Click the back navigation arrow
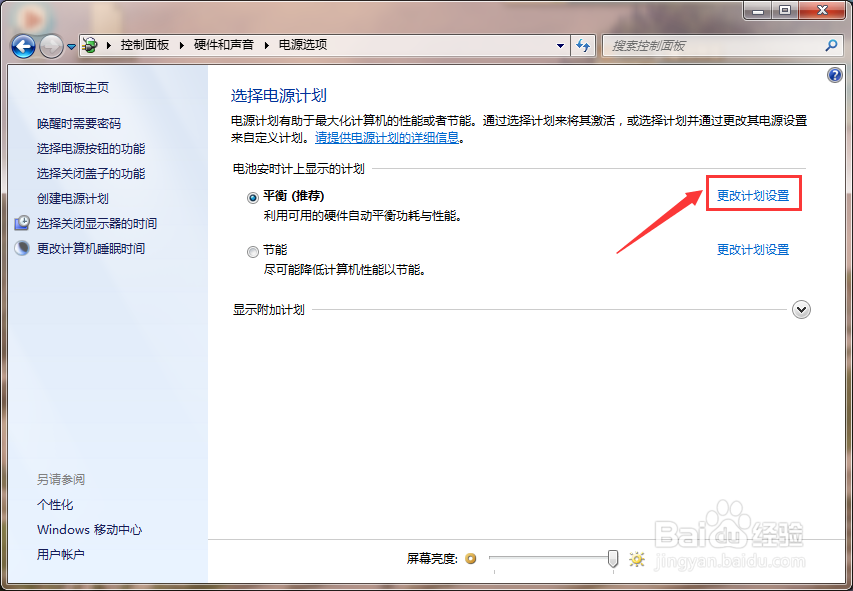The image size is (853, 591). pyautogui.click(x=22, y=45)
